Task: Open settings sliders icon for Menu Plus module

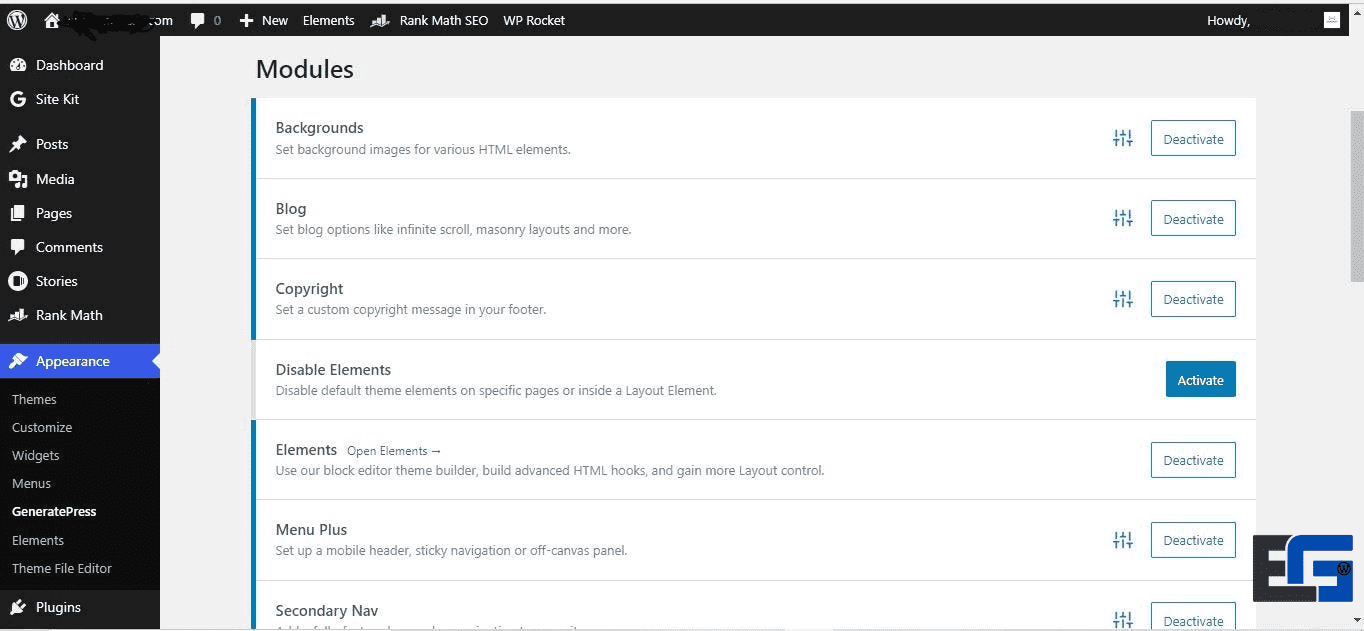Action: tap(1123, 540)
